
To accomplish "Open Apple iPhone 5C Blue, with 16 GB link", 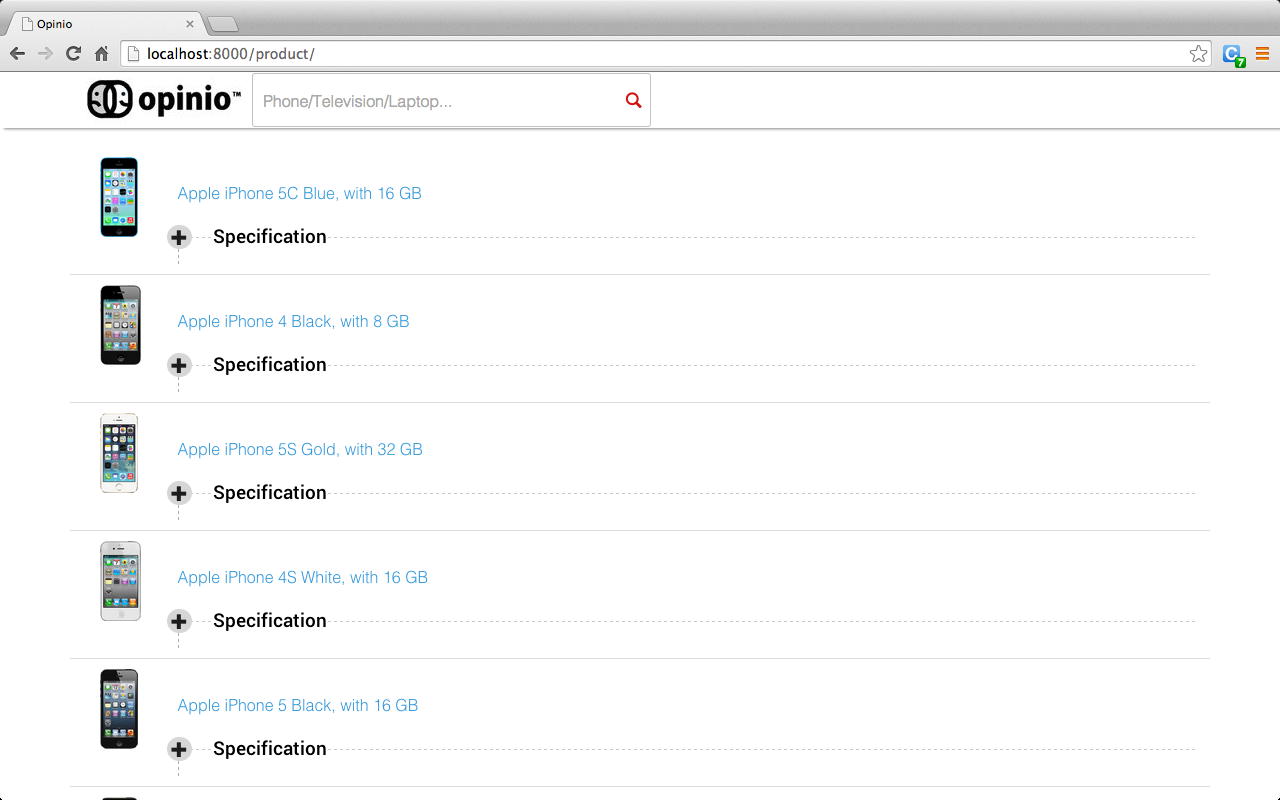I will [x=299, y=193].
